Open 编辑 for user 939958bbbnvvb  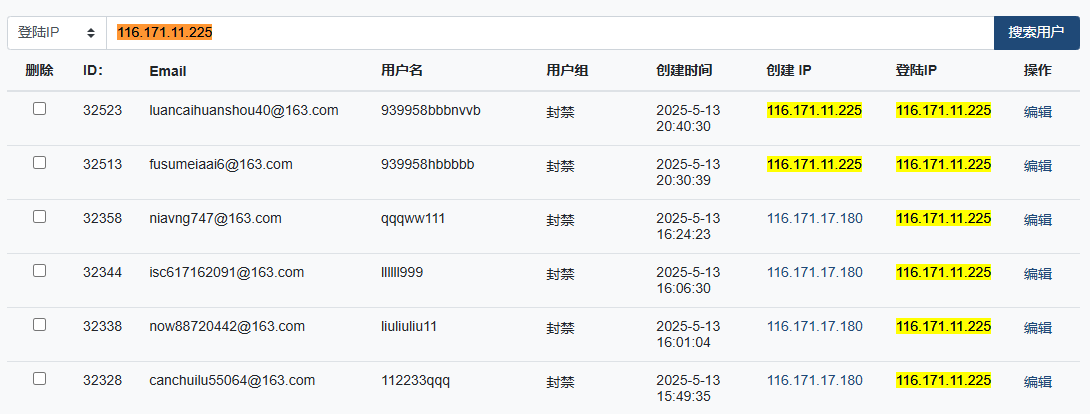tap(1037, 112)
